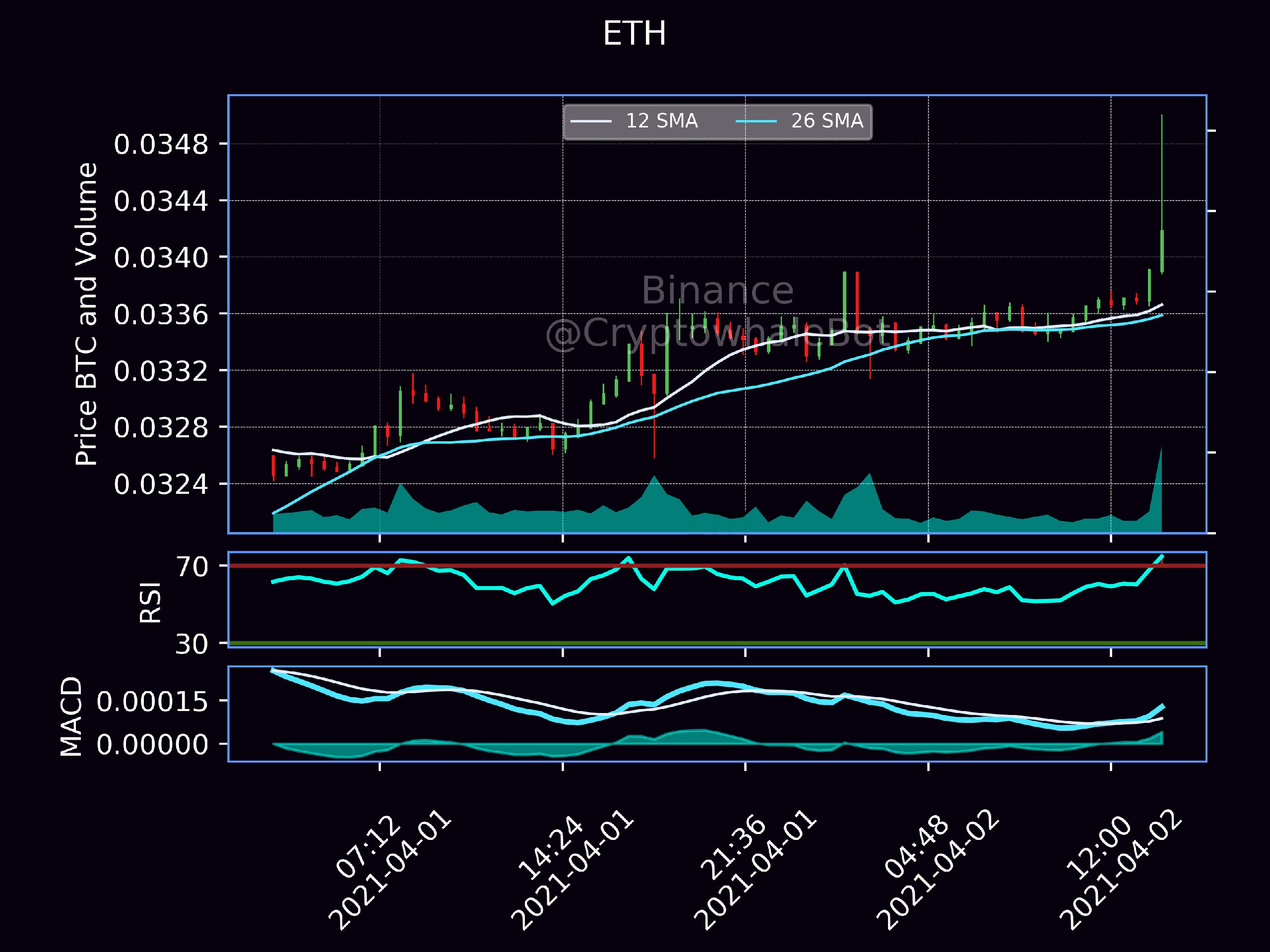Select the 12 SMA legend entry
The height and width of the screenshot is (952, 1270).
tap(635, 121)
